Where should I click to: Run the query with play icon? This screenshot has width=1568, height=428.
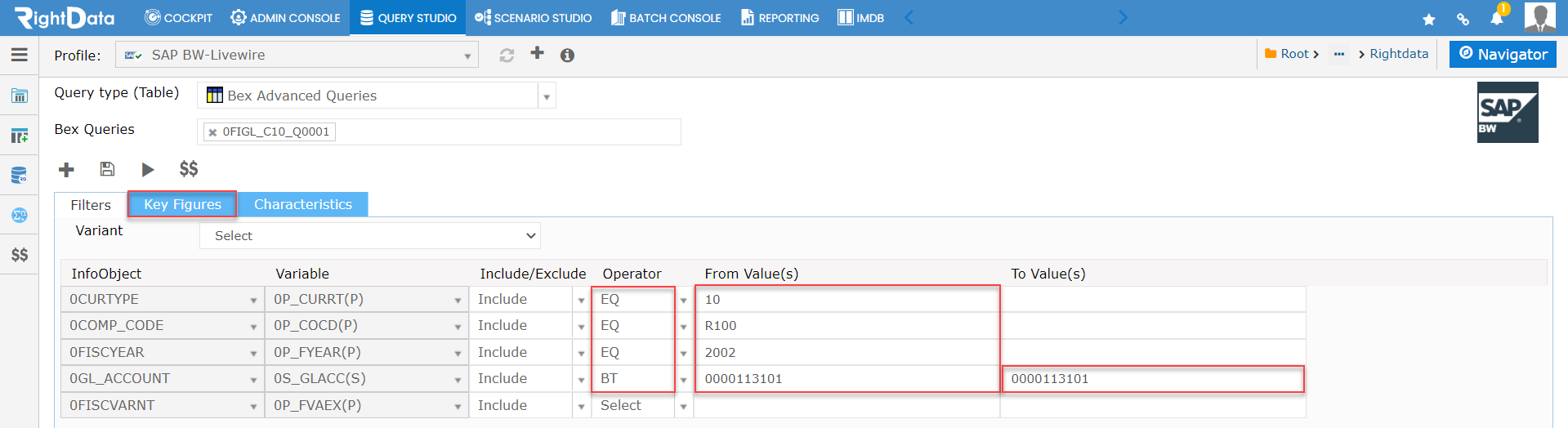(x=148, y=169)
